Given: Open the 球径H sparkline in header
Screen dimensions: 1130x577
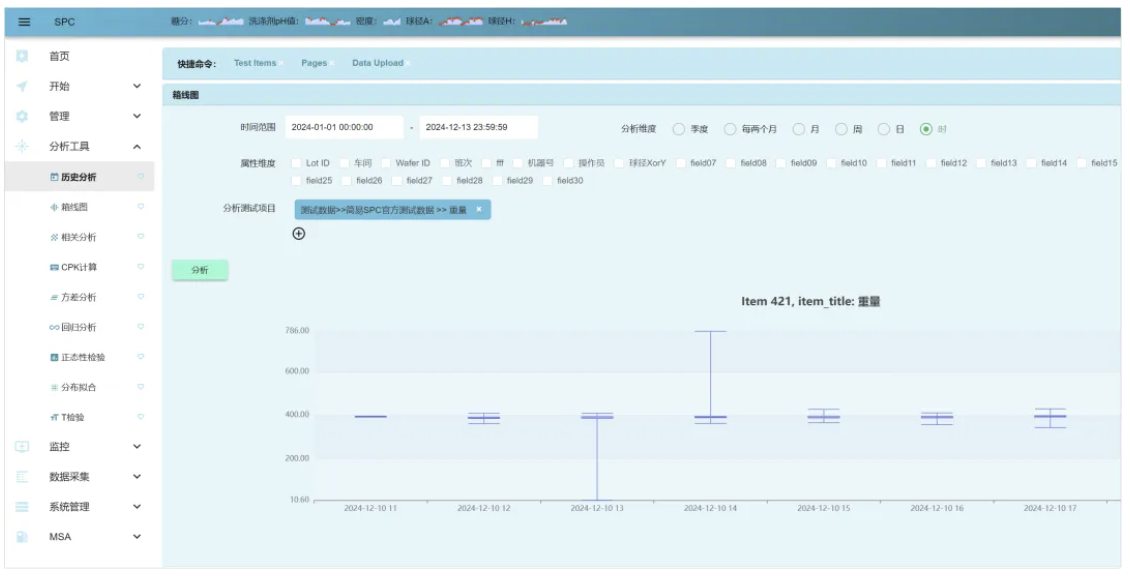Looking at the screenshot, I should point(544,22).
